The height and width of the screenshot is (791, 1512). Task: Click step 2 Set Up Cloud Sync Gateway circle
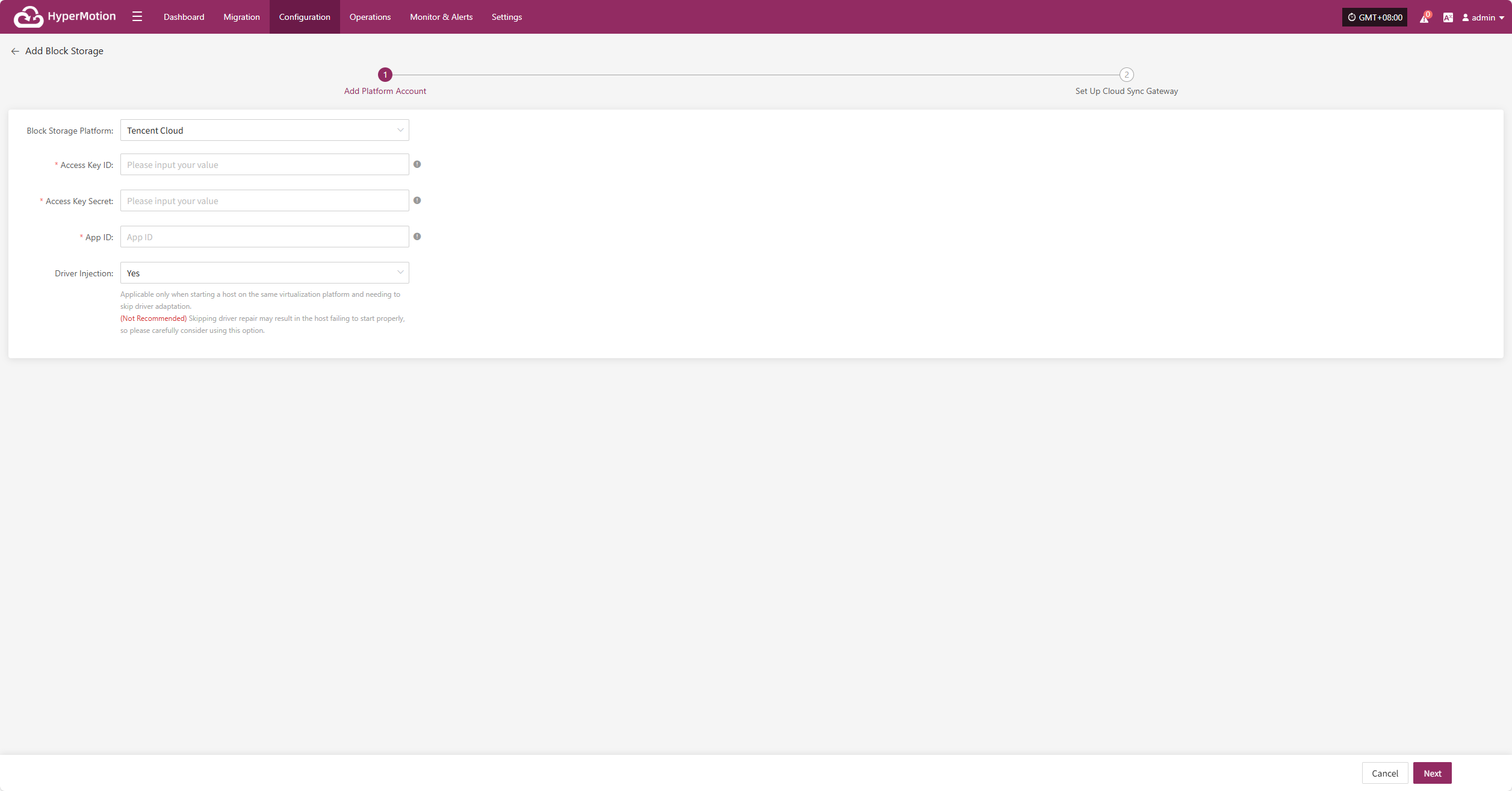(x=1127, y=75)
